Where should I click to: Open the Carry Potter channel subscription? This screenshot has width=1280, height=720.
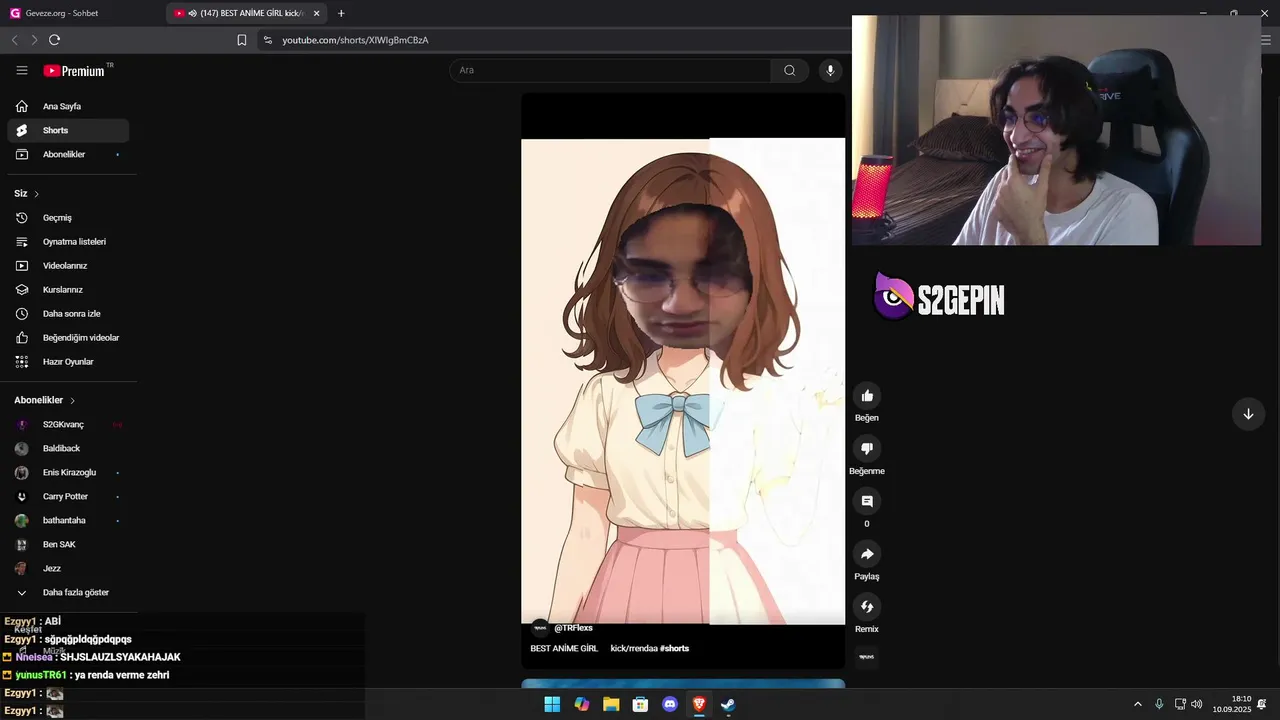(x=68, y=496)
